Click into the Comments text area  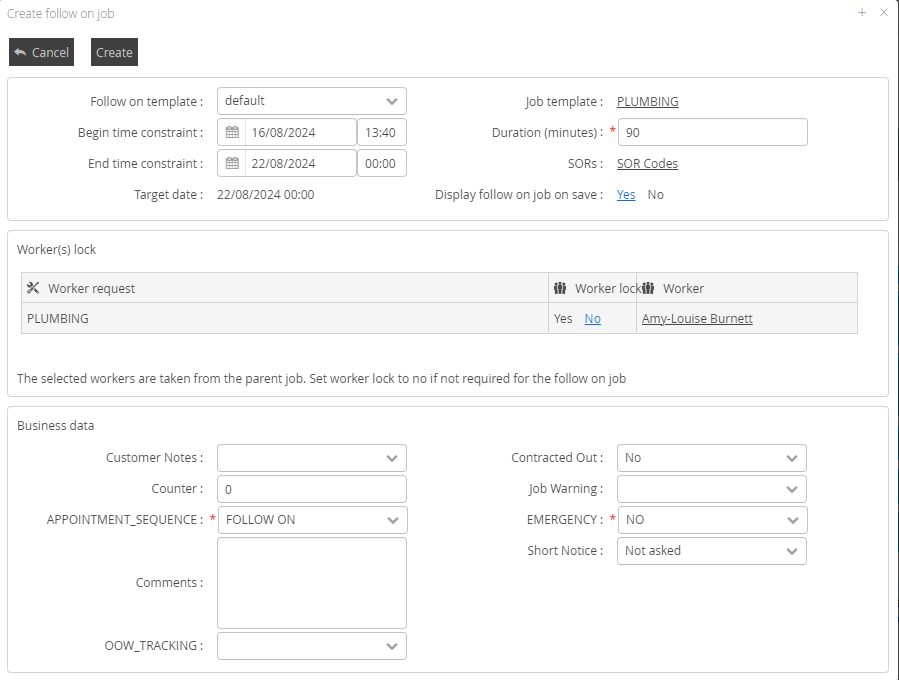point(312,583)
